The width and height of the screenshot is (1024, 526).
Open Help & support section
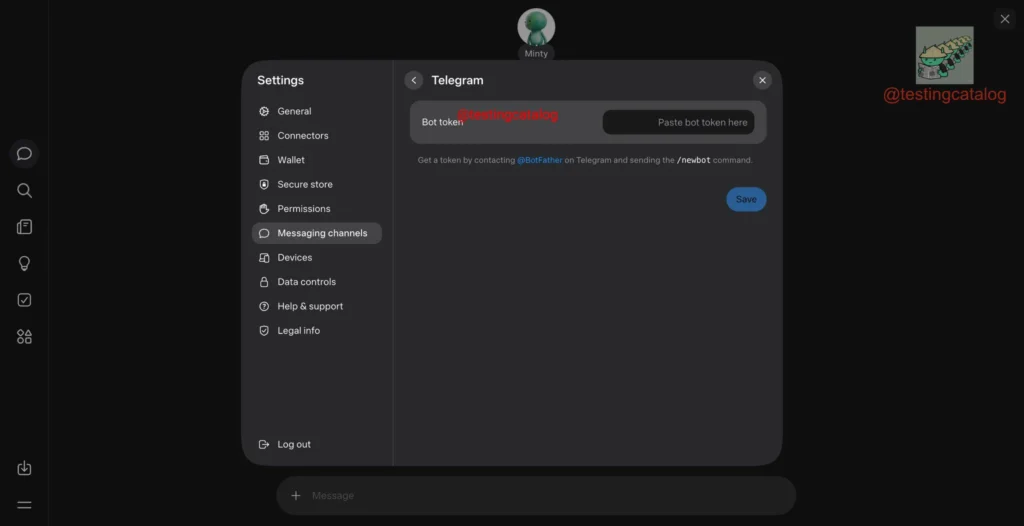[317, 306]
